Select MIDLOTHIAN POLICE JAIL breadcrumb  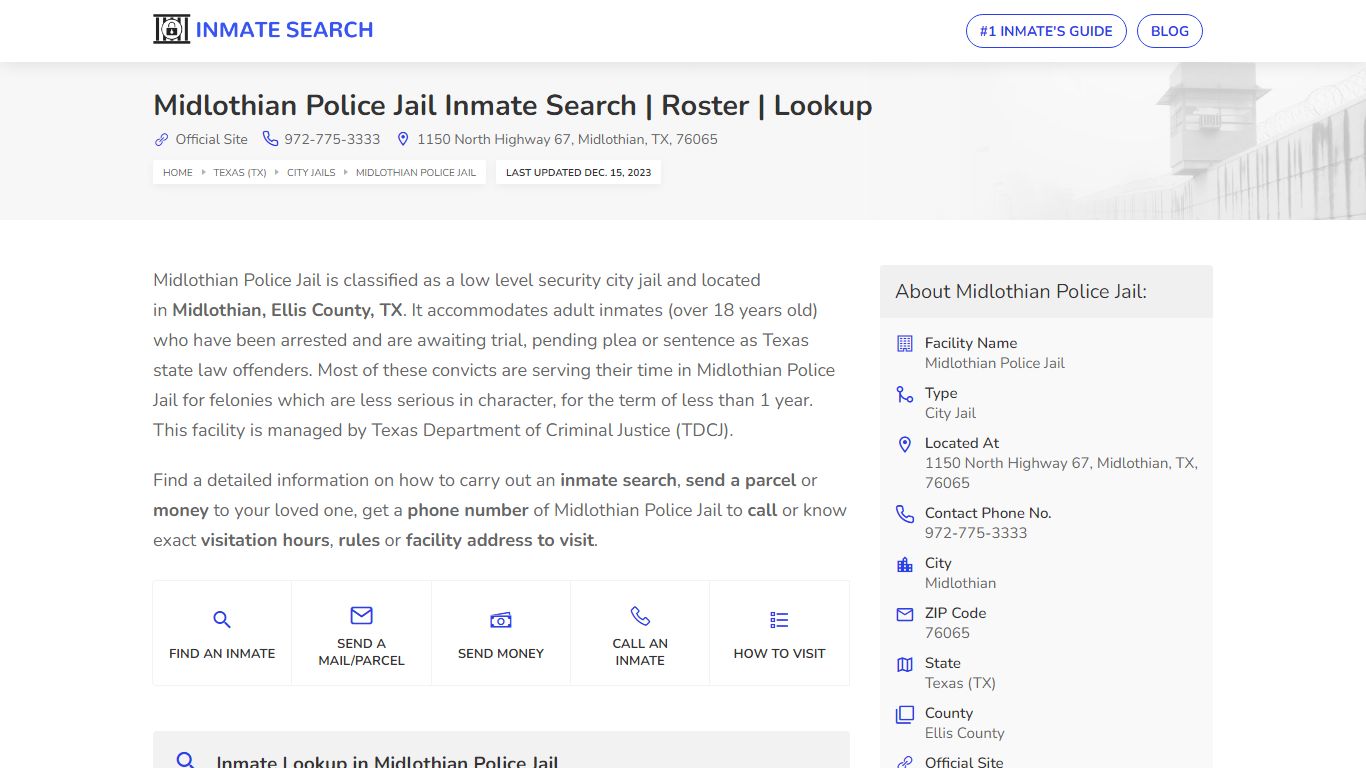point(416,172)
